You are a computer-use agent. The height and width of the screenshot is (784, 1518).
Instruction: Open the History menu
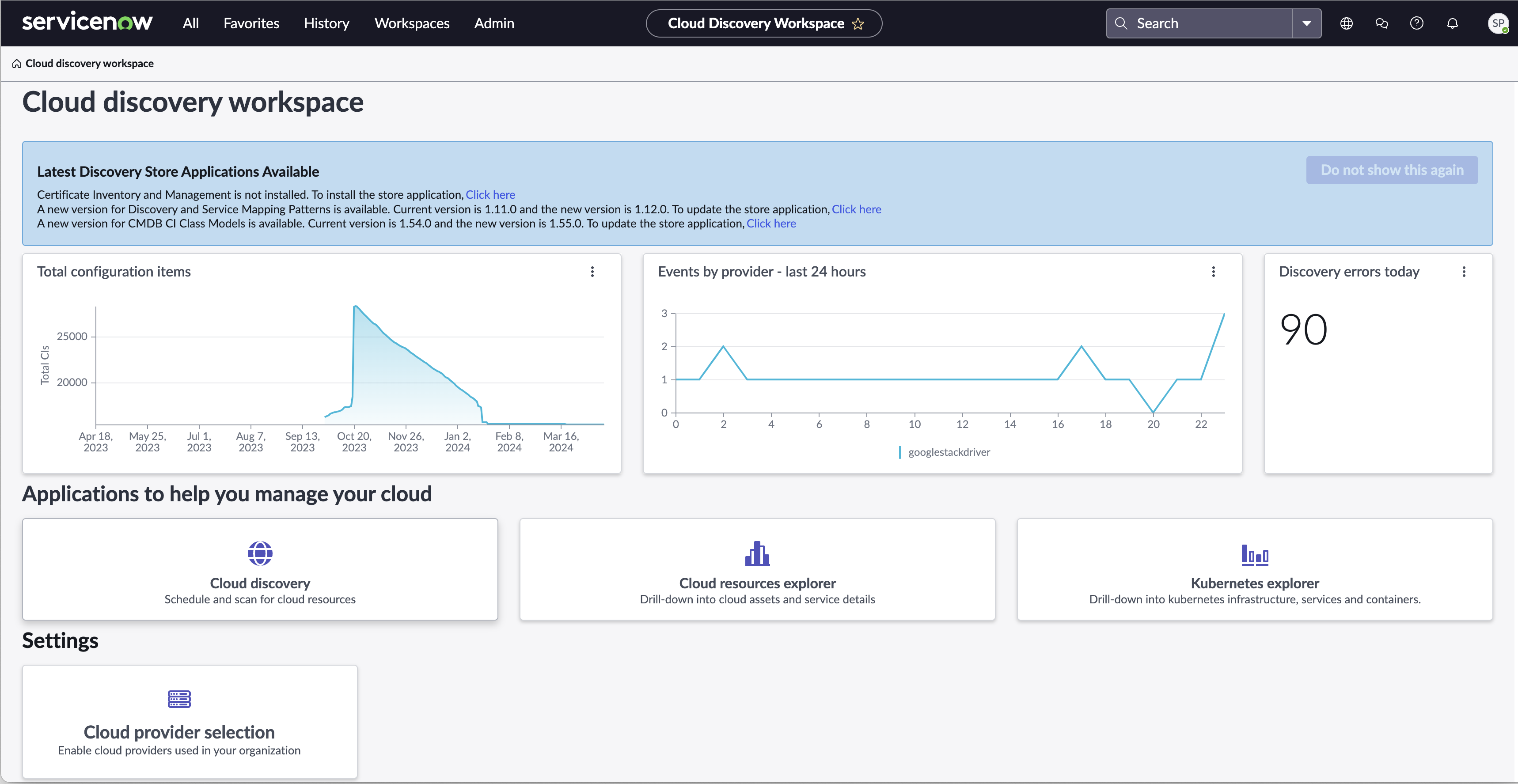coord(326,23)
